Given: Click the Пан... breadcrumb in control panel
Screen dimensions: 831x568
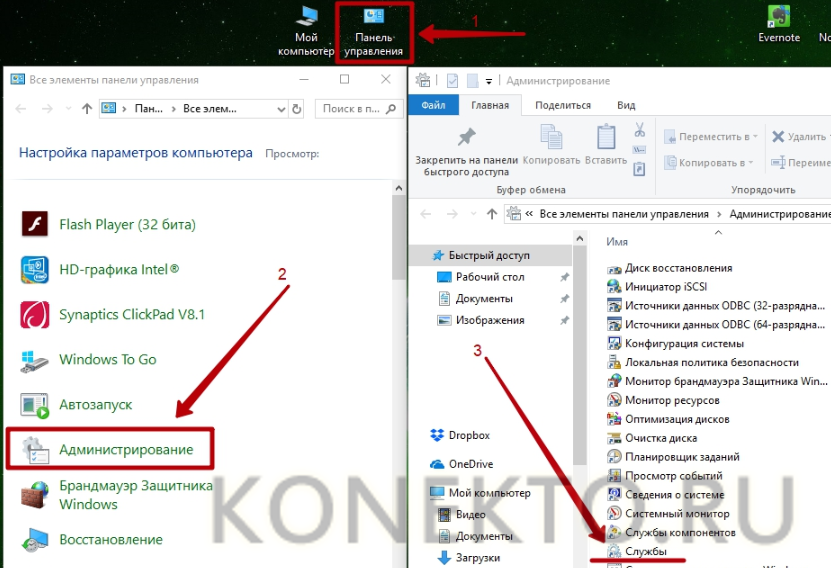Looking at the screenshot, I should [x=148, y=109].
